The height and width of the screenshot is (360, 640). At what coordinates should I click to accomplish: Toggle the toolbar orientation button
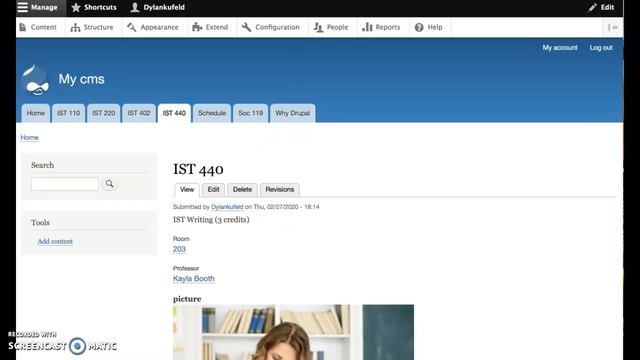point(613,27)
